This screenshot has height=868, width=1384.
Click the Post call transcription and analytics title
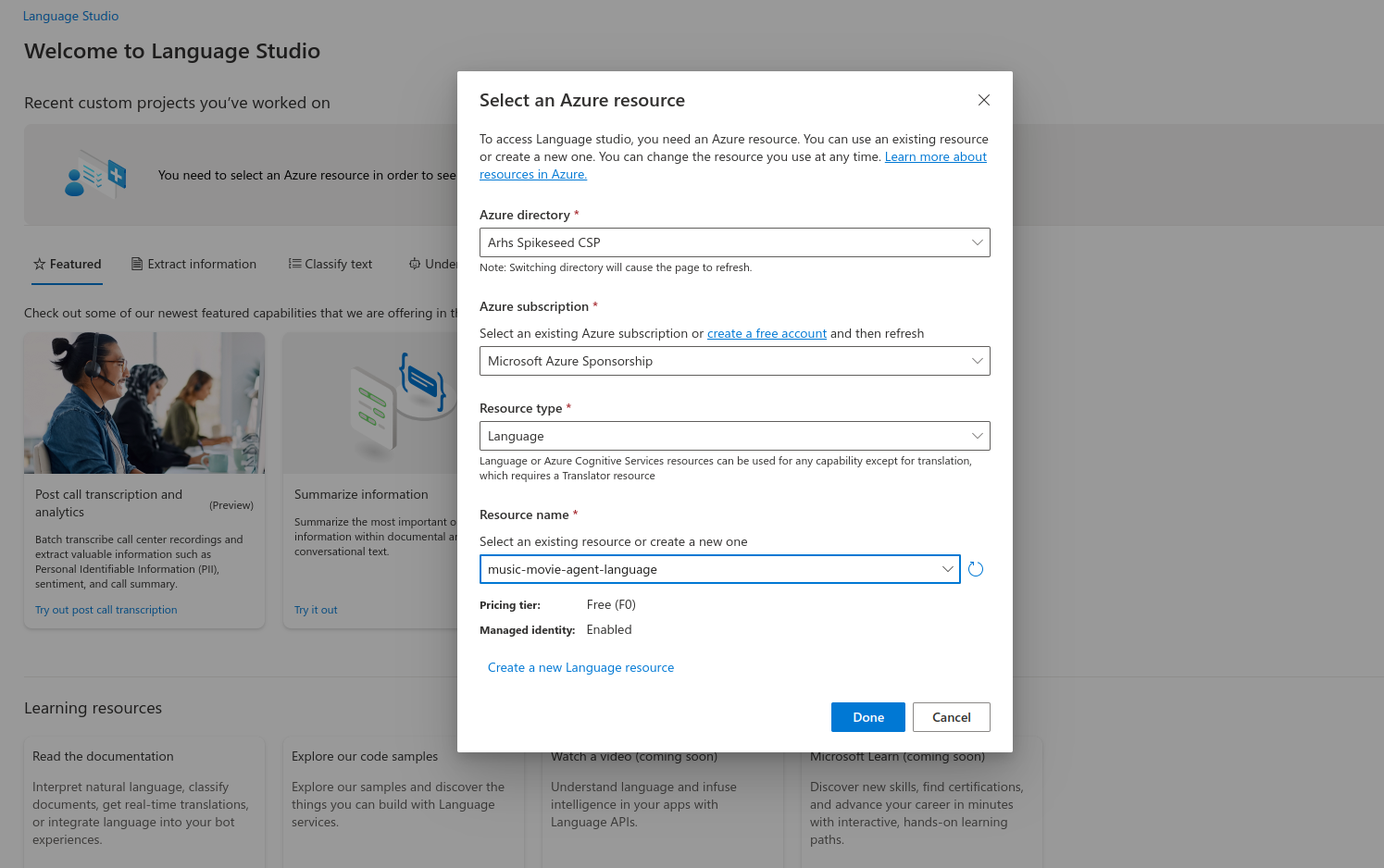tap(109, 503)
